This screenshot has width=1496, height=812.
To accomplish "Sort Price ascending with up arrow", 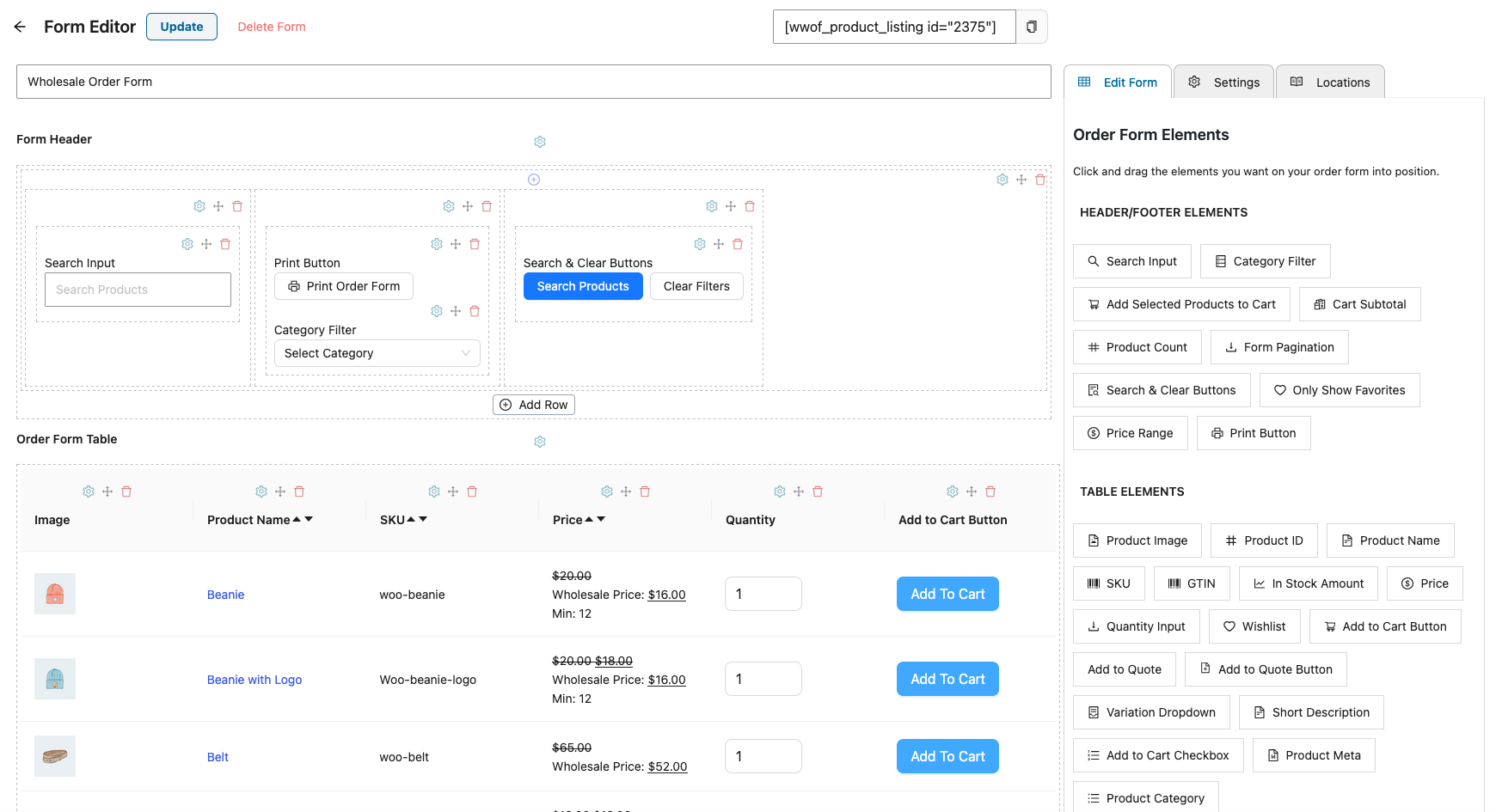I will [589, 519].
